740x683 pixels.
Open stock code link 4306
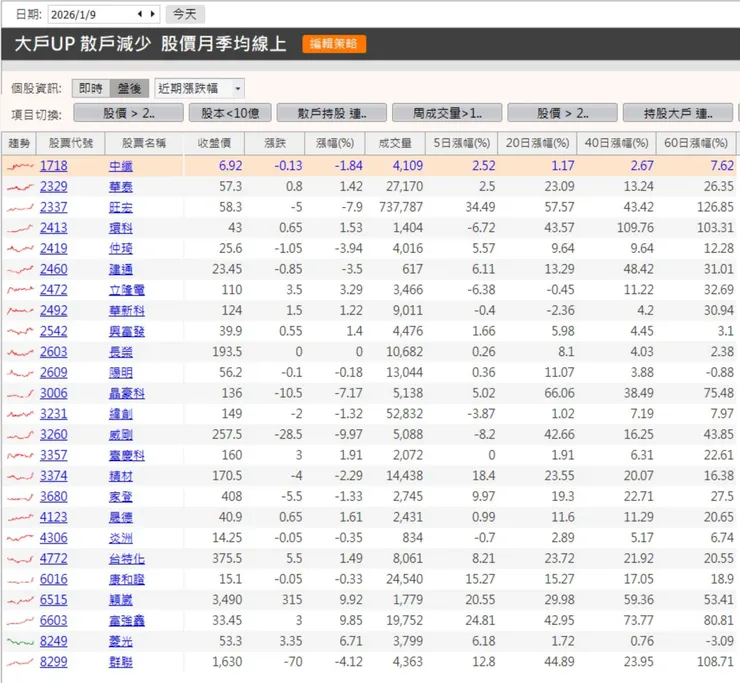pyautogui.click(x=53, y=538)
